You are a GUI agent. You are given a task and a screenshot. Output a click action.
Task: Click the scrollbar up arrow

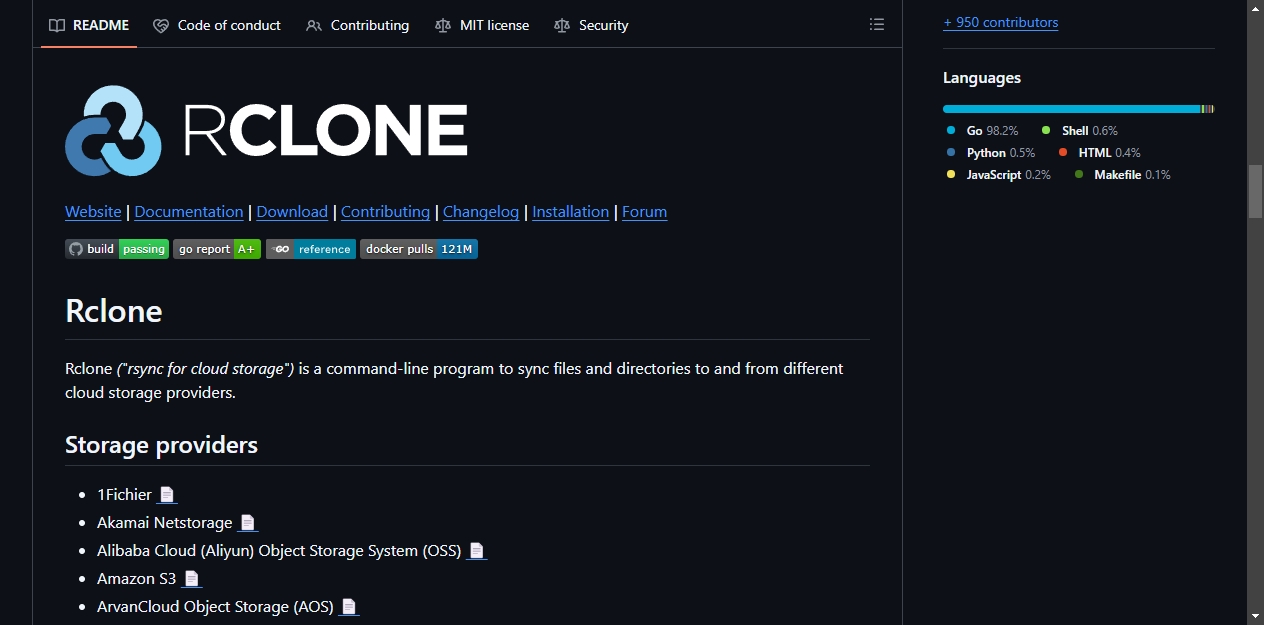[x=1255, y=8]
